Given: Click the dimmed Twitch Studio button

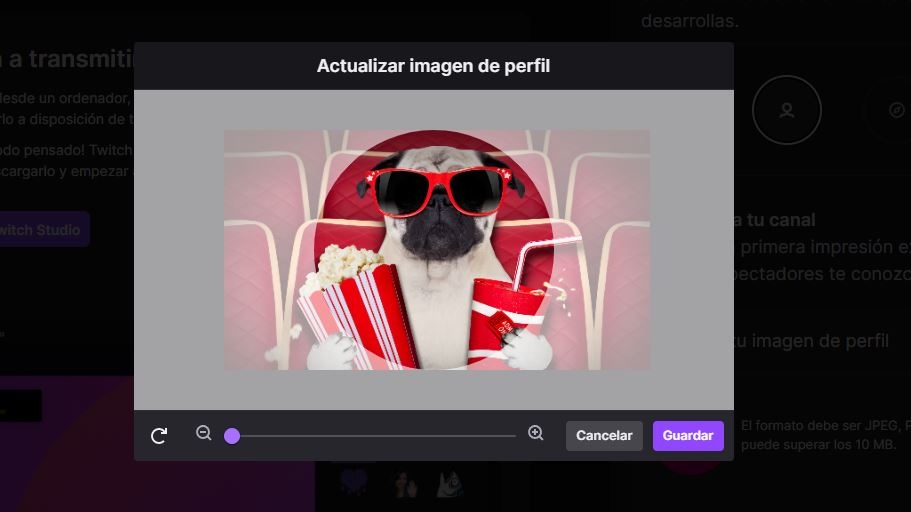Looking at the screenshot, I should point(42,230).
